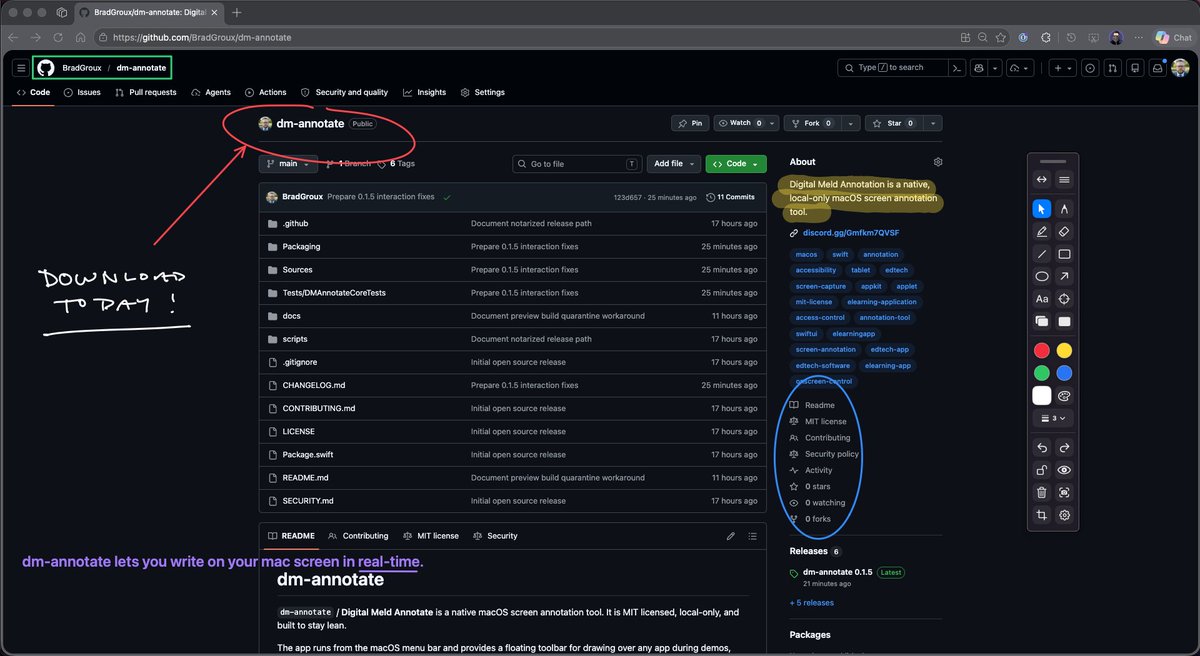Select the ellipse shape tool
Screen dimensions: 1200x656
(x=1042, y=276)
